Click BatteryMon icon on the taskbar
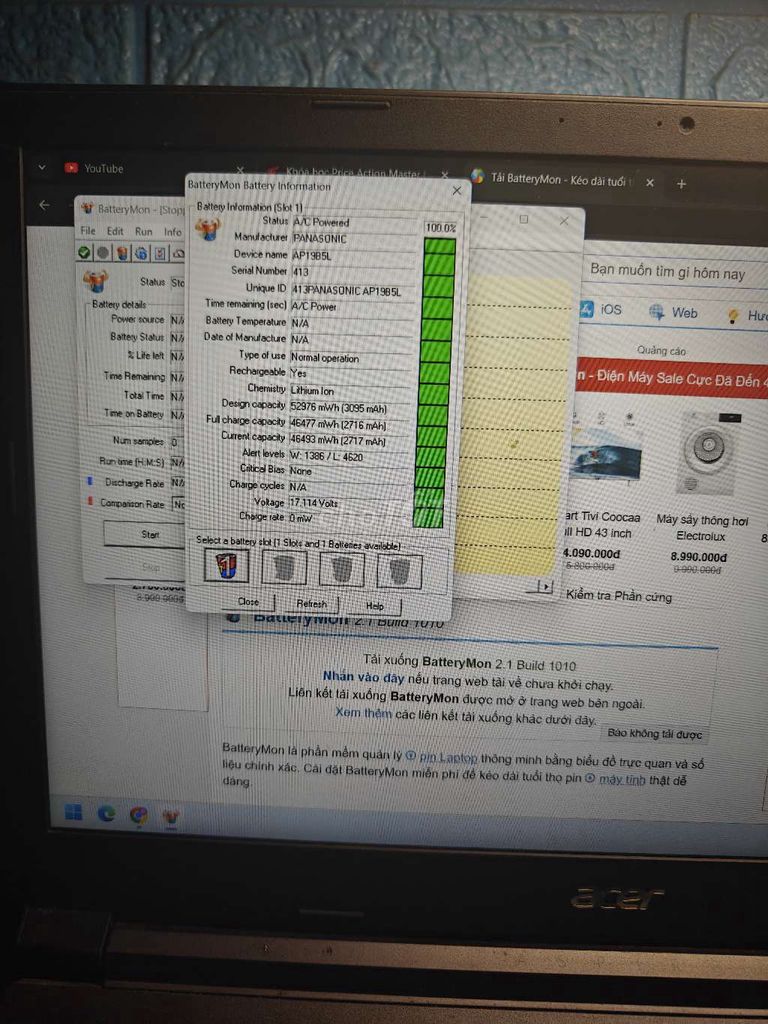768x1024 pixels. [x=170, y=816]
